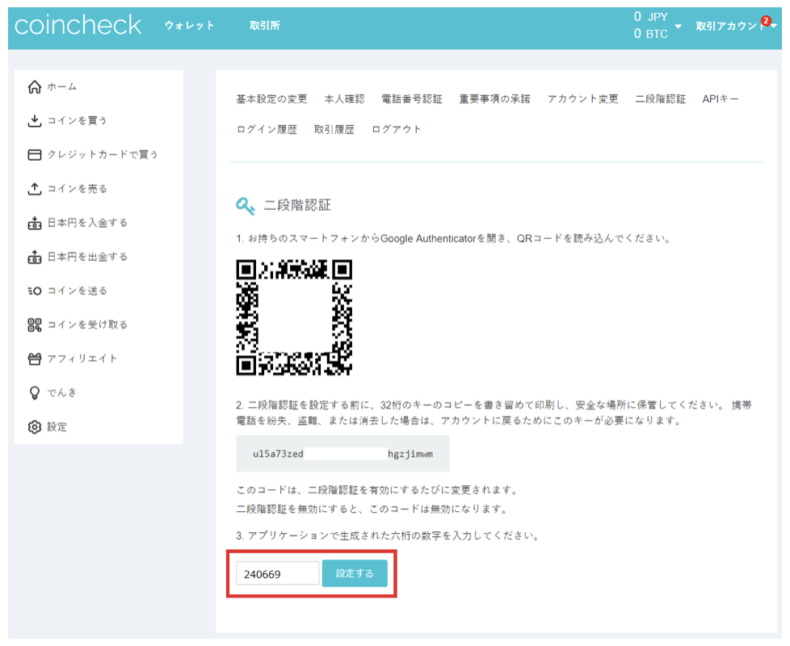Click the ログアウト link
The image size is (790, 646).
click(x=396, y=130)
